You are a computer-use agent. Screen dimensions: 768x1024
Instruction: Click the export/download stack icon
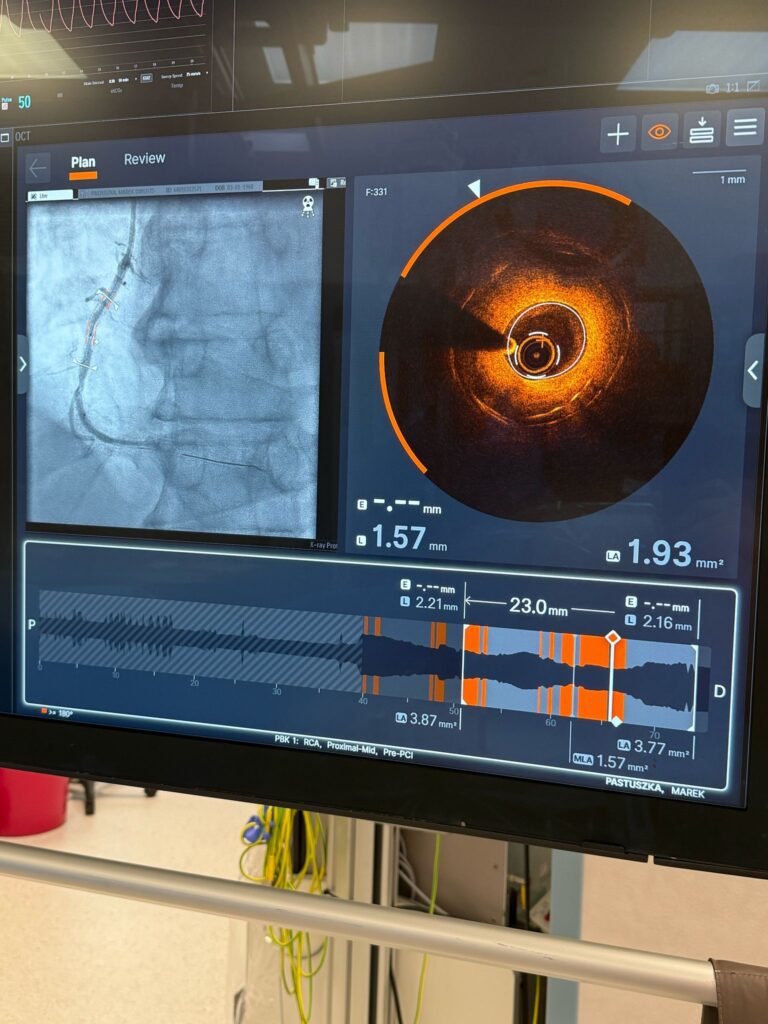click(x=701, y=130)
